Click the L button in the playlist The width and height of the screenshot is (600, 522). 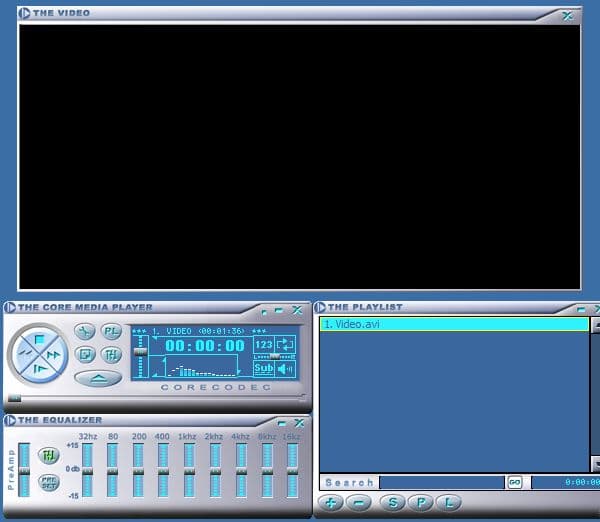pyautogui.click(x=448, y=502)
